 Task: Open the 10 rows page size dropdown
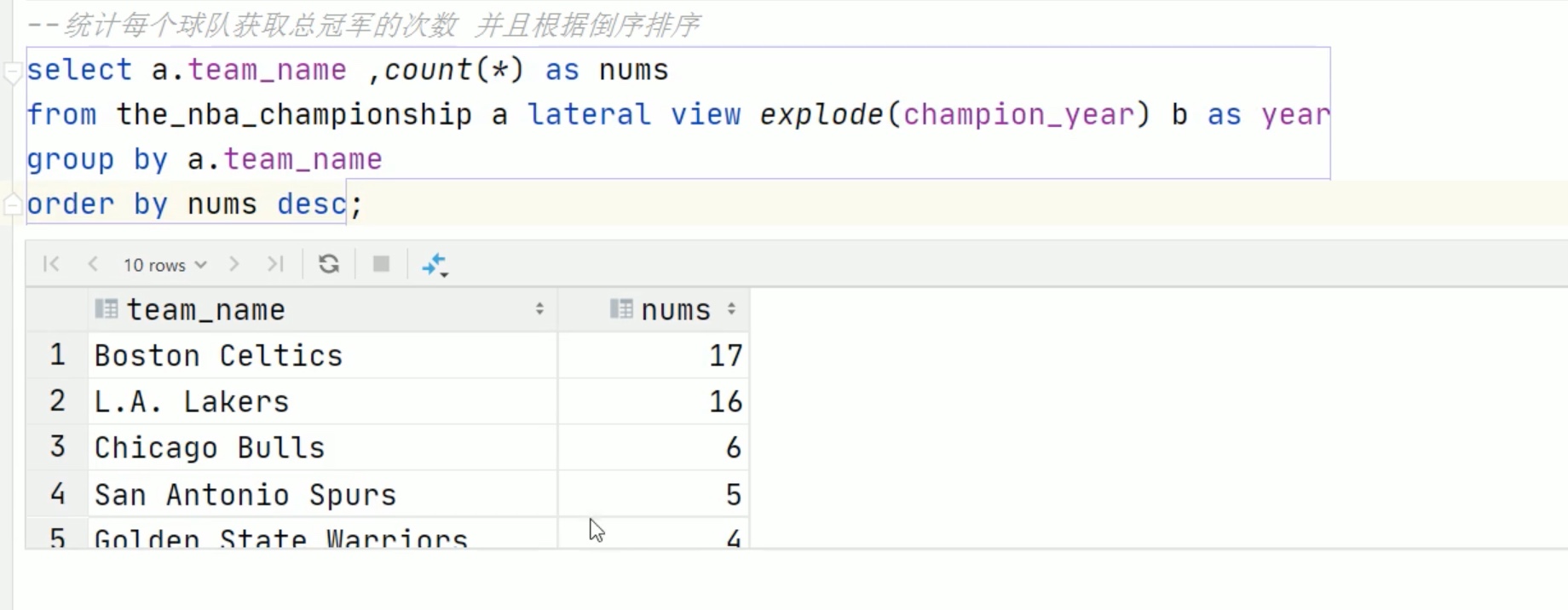point(164,265)
